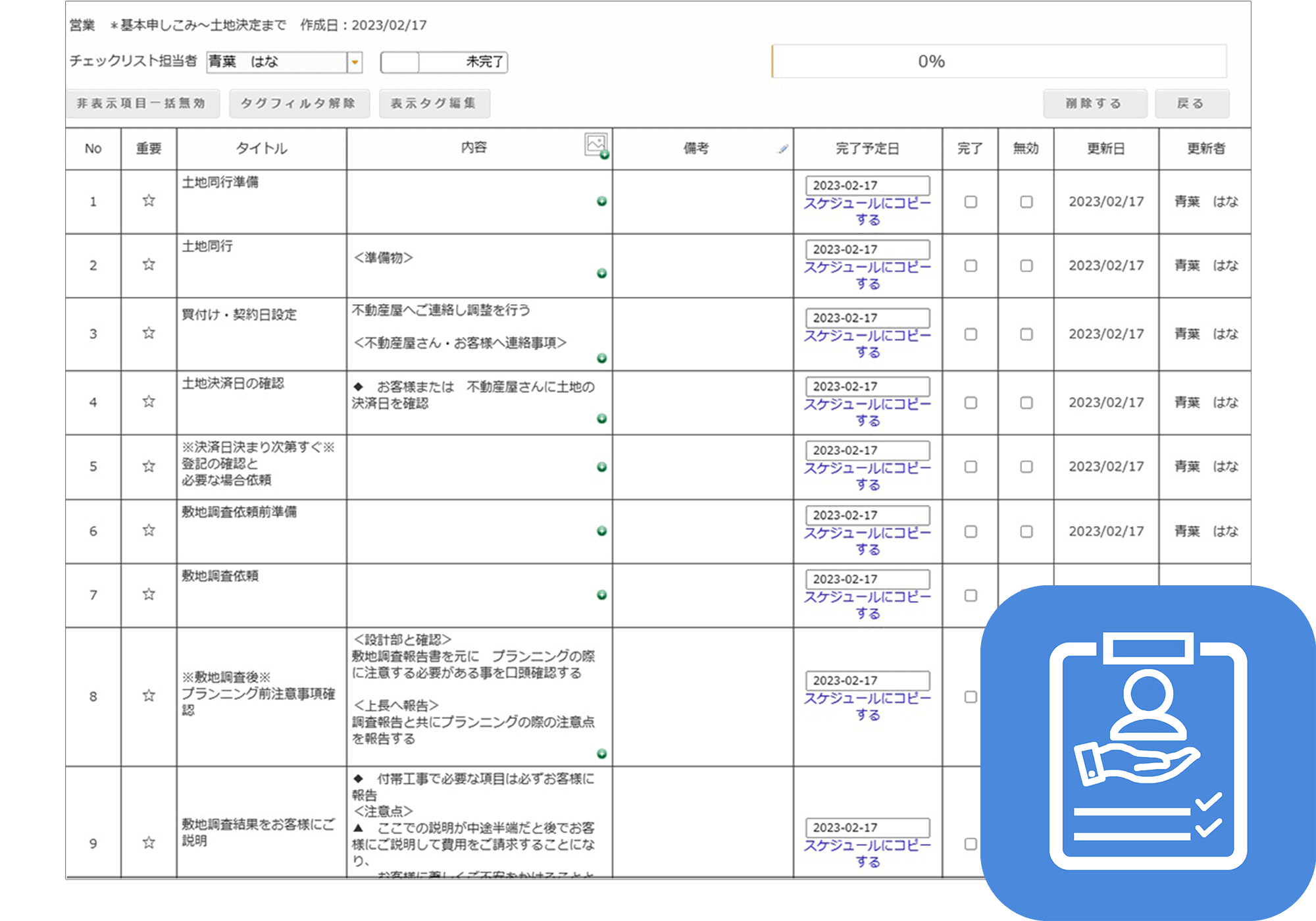1316x921 pixels.
Task: Click the star icon in row 8
Action: click(149, 696)
